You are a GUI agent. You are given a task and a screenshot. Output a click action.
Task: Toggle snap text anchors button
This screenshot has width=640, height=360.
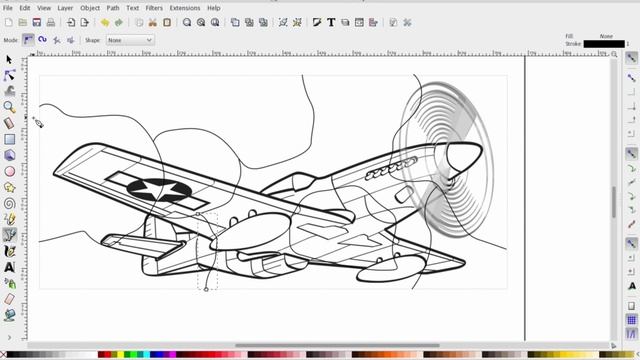pos(631,286)
